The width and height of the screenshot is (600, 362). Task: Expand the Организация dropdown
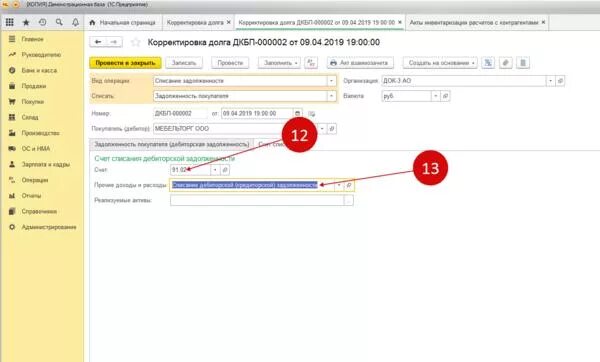[x=550, y=81]
